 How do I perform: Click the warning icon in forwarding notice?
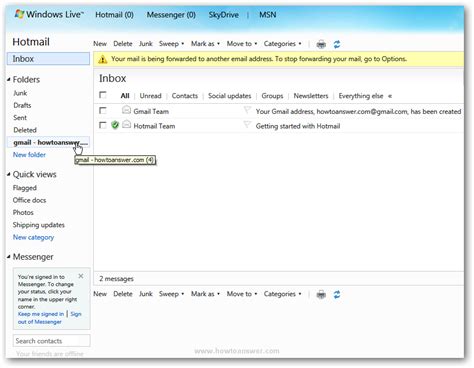coord(103,59)
